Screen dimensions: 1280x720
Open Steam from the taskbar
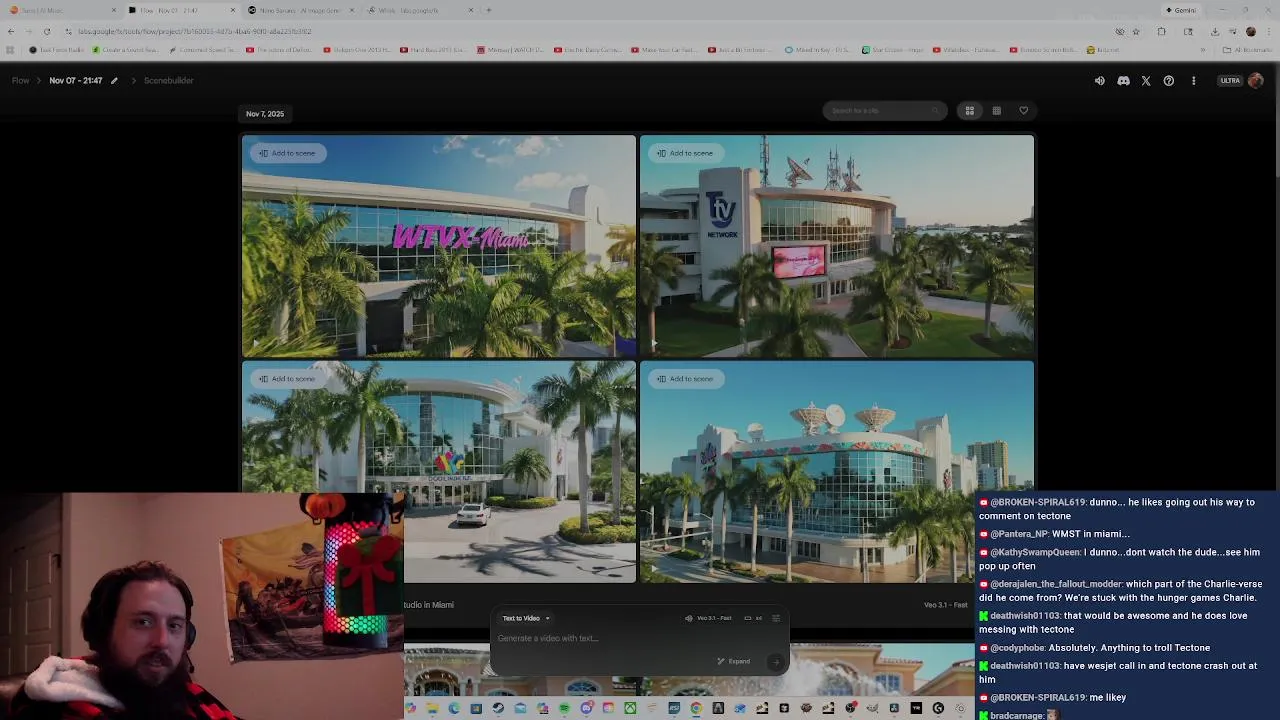pos(497,708)
